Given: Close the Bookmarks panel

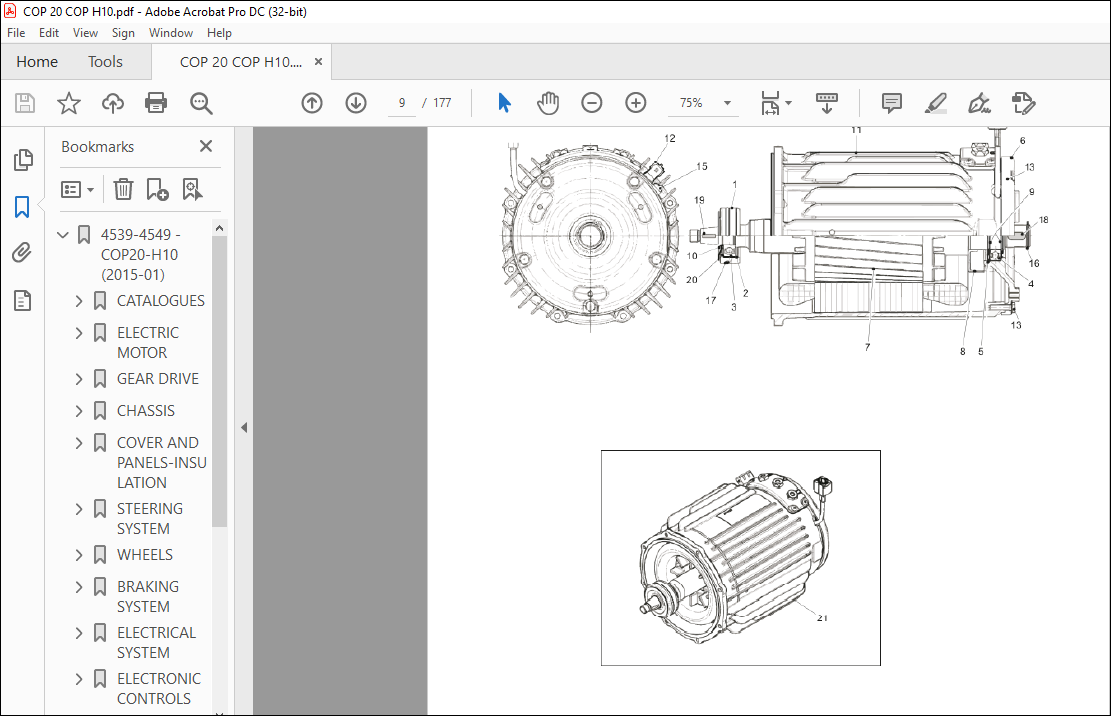Looking at the screenshot, I should 205,146.
